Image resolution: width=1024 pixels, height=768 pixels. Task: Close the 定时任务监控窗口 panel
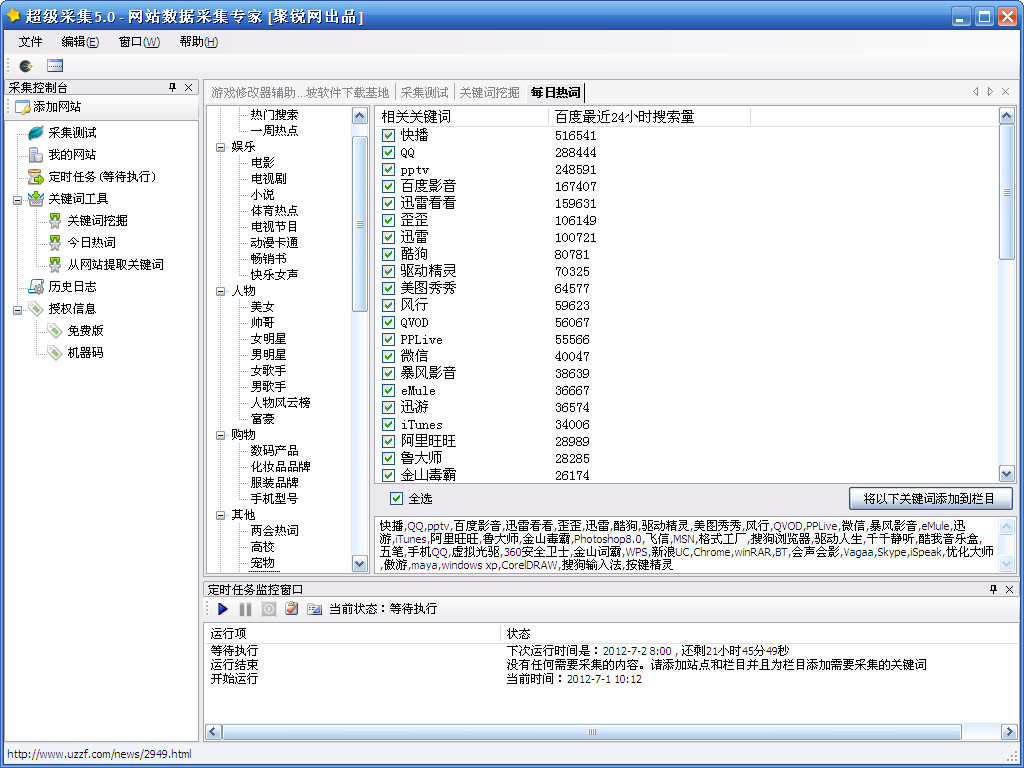tap(1009, 589)
